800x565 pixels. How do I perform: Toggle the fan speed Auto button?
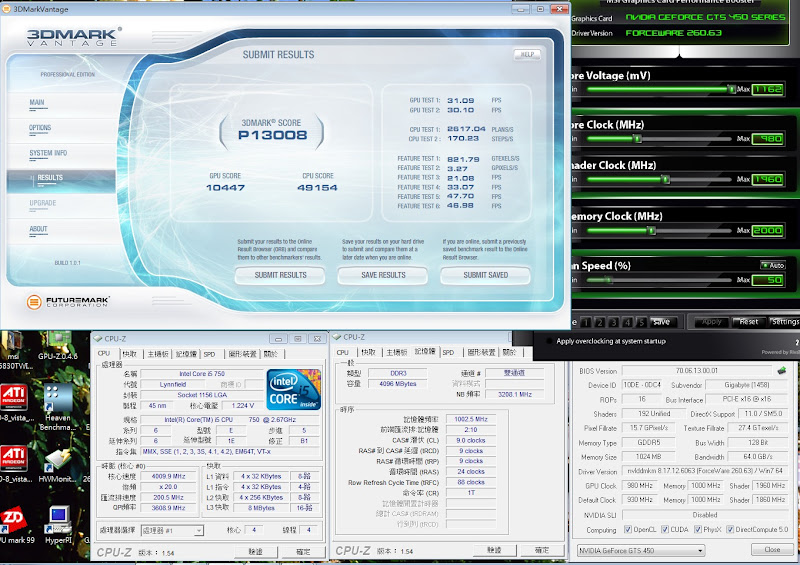point(773,265)
